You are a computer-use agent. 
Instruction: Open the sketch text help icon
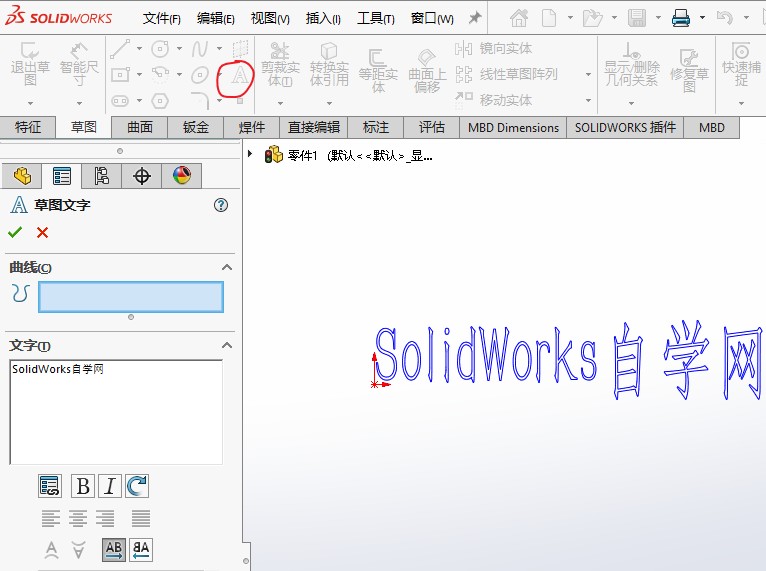[x=221, y=205]
